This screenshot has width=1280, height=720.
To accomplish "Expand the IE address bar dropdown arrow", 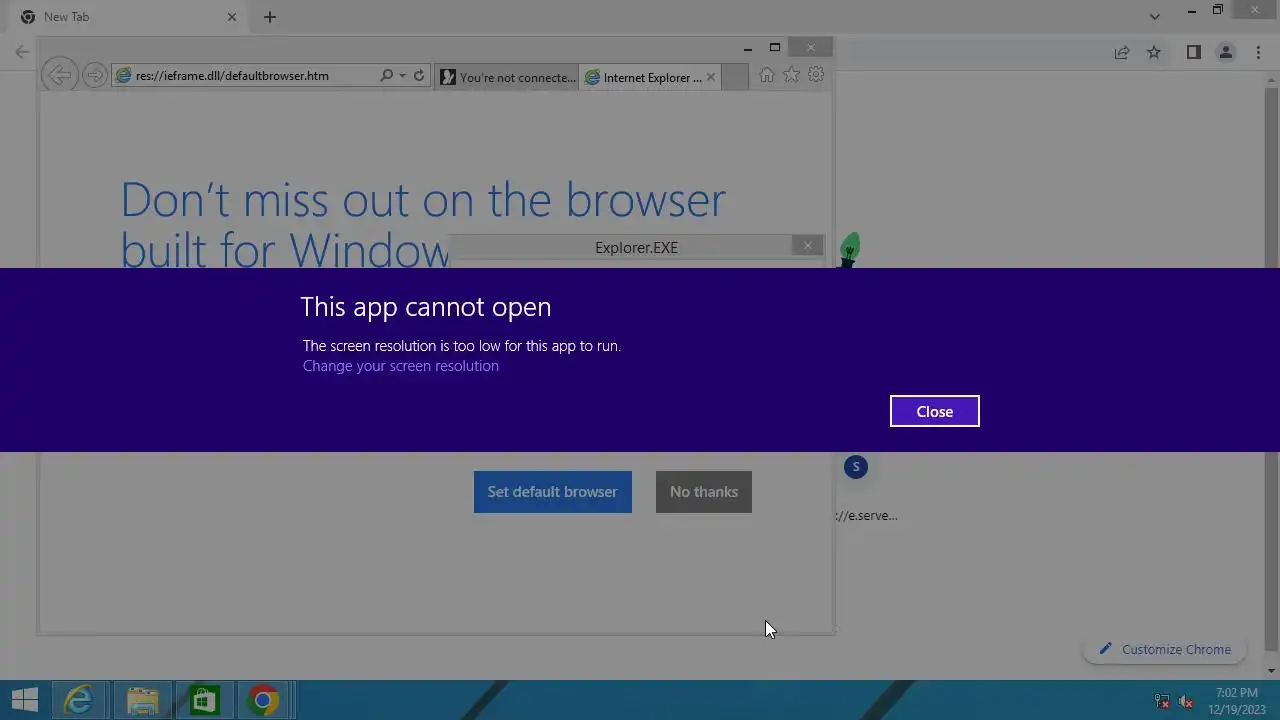I will pos(402,76).
